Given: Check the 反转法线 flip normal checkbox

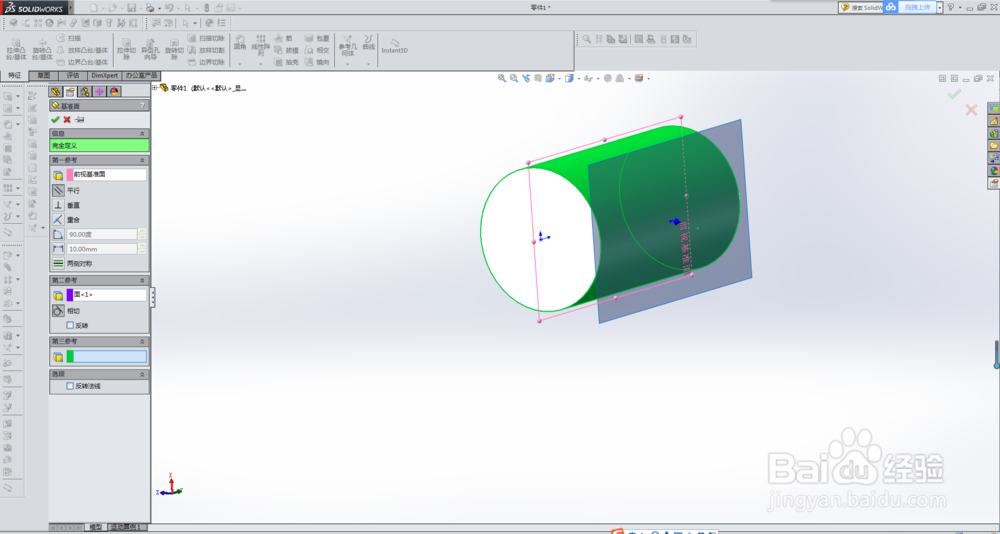Looking at the screenshot, I should click(70, 386).
